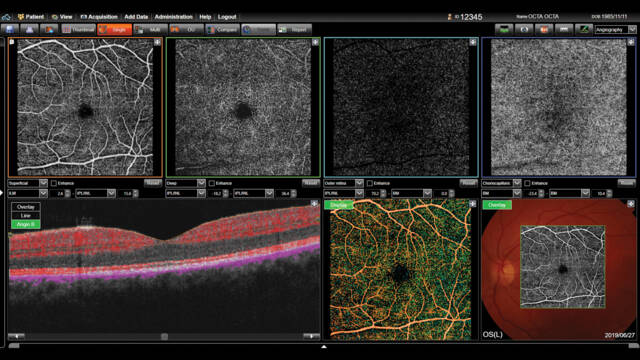The height and width of the screenshot is (360, 640).
Task: Reset the Superficial slab settings
Action: (x=153, y=183)
